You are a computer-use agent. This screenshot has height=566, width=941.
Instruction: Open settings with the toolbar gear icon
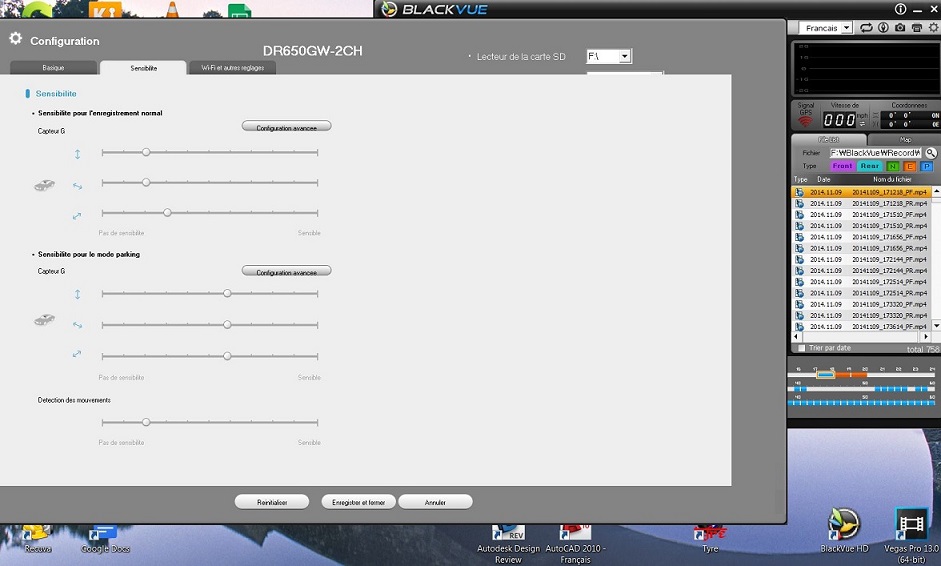933,28
